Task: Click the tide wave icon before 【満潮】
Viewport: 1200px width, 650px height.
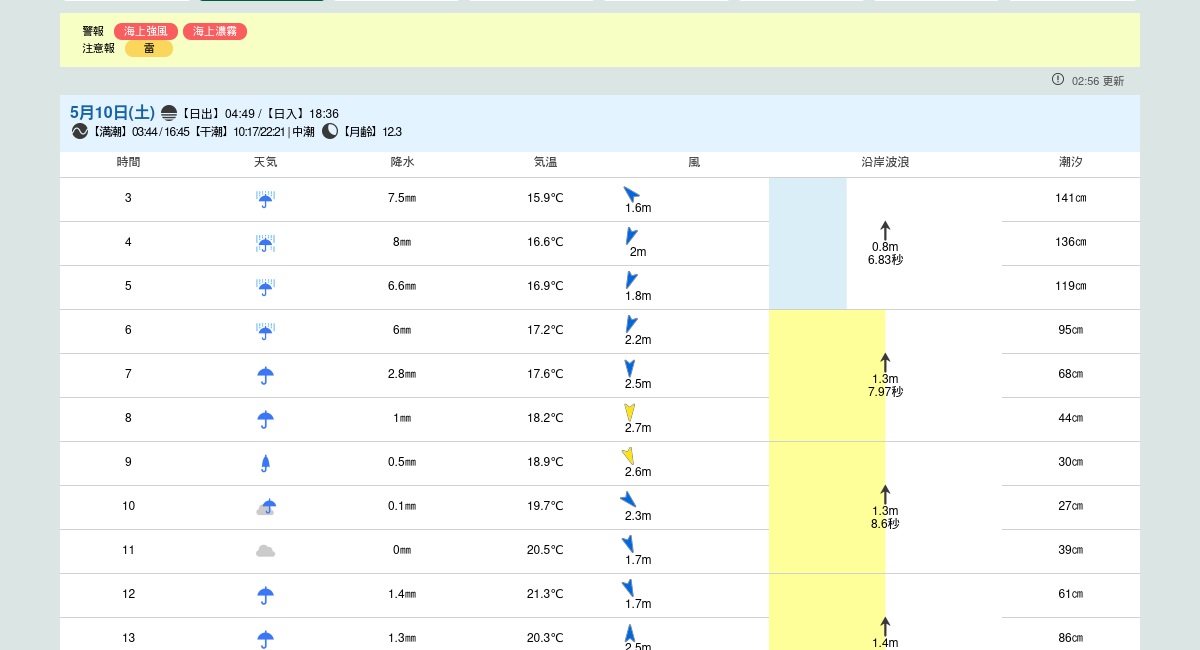Action: 80,131
